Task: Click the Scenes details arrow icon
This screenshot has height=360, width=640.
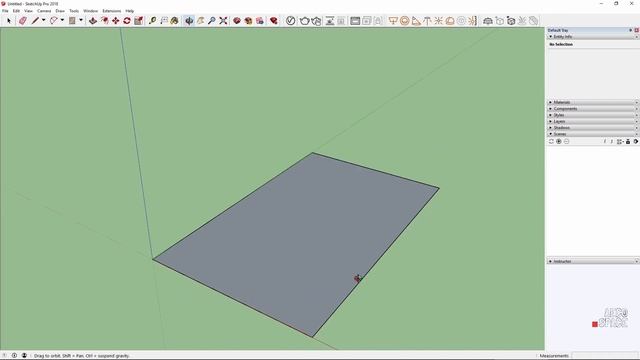Action: tap(636, 142)
